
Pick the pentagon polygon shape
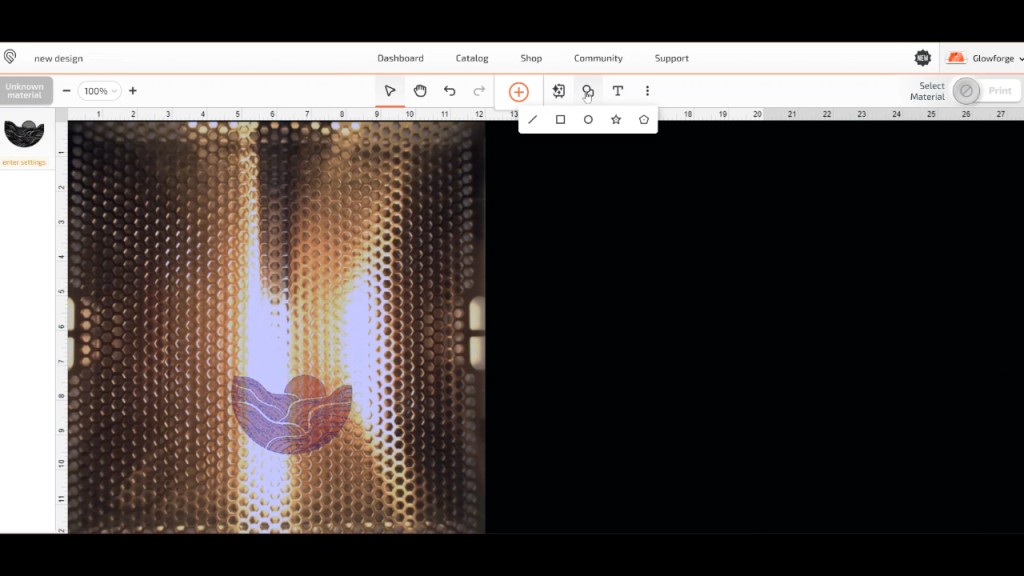(644, 120)
